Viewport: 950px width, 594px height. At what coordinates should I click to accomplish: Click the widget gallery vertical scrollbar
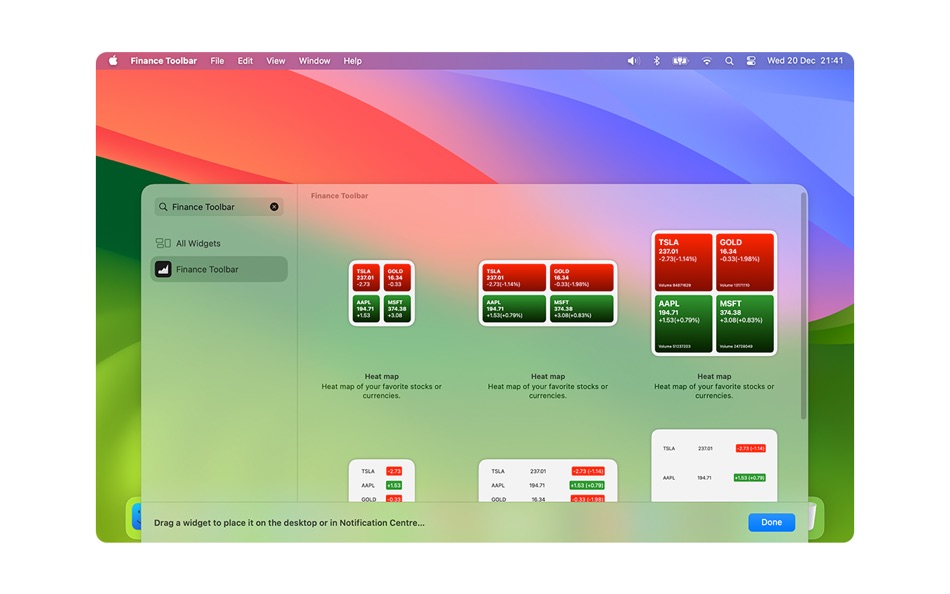[803, 306]
